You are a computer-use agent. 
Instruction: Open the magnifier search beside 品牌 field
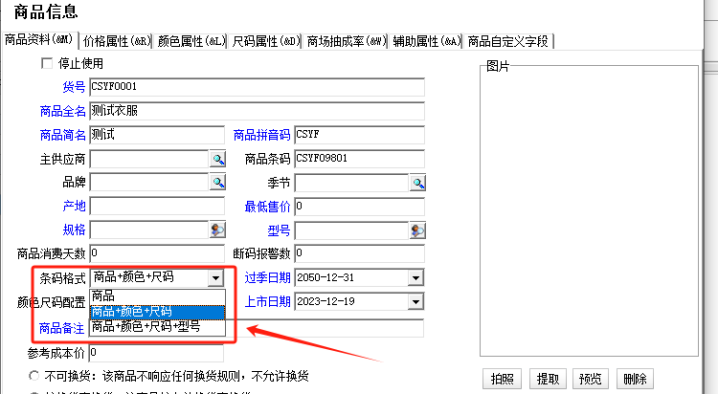[x=218, y=182]
